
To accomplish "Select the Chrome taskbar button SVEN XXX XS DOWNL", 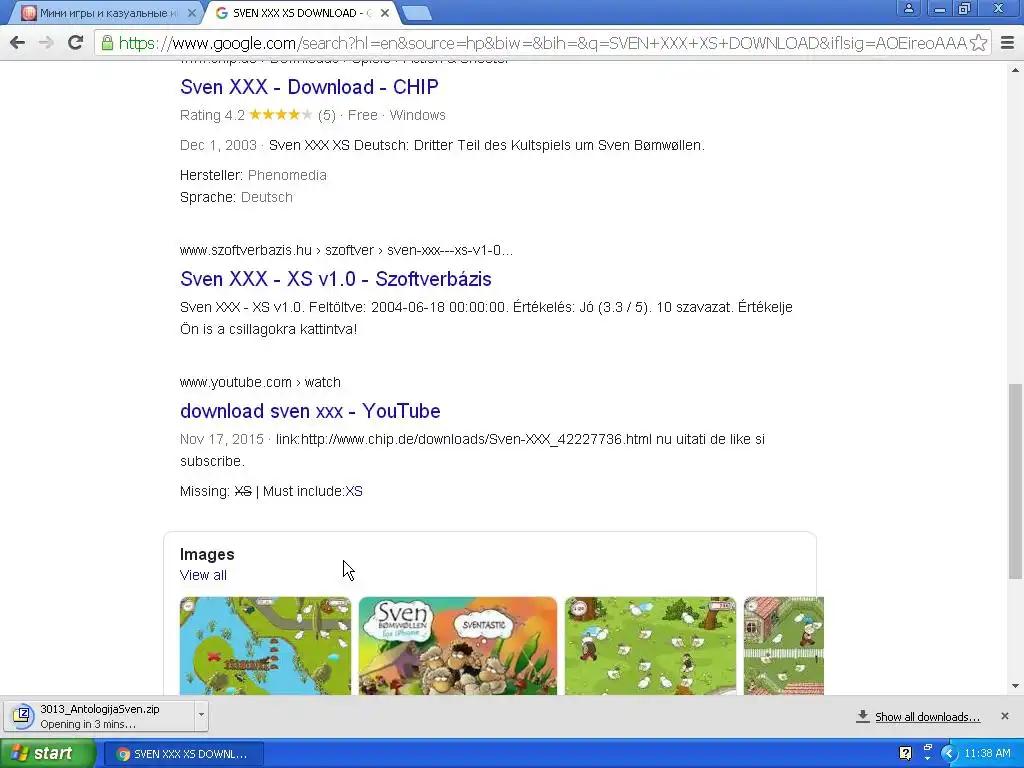I will pos(184,754).
